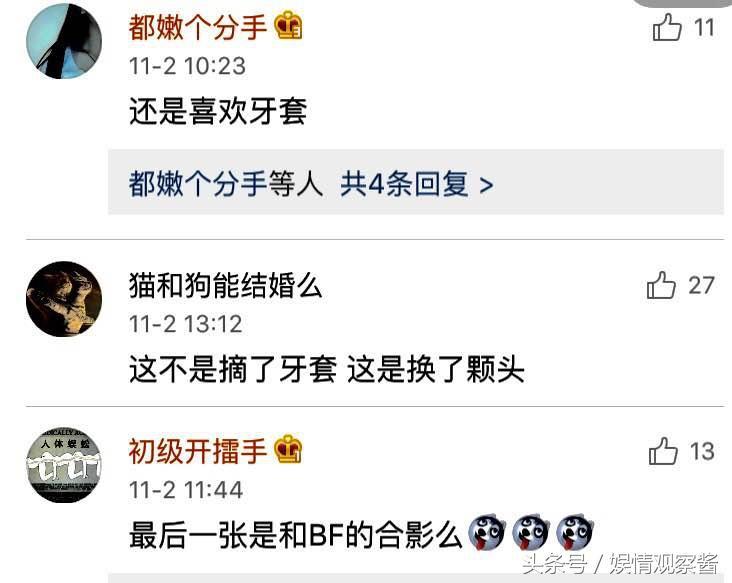Click the timestamp 11-2 13:12
The height and width of the screenshot is (583, 732).
coord(186,323)
